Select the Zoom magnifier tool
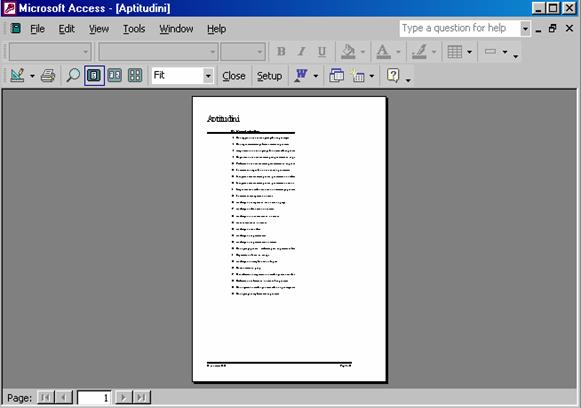Screen dimensions: 581x408 [x=73, y=76]
